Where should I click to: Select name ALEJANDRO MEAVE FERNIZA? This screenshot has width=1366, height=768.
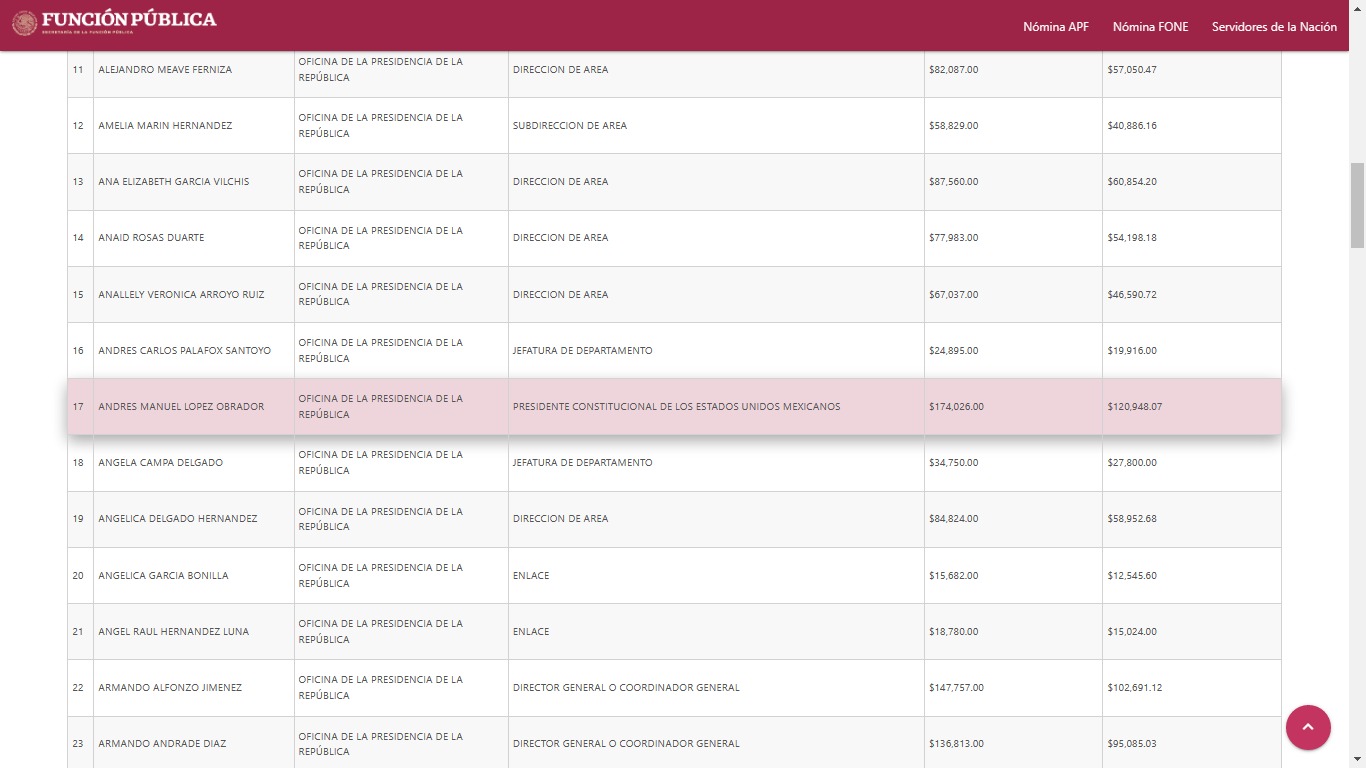pyautogui.click(x=165, y=70)
